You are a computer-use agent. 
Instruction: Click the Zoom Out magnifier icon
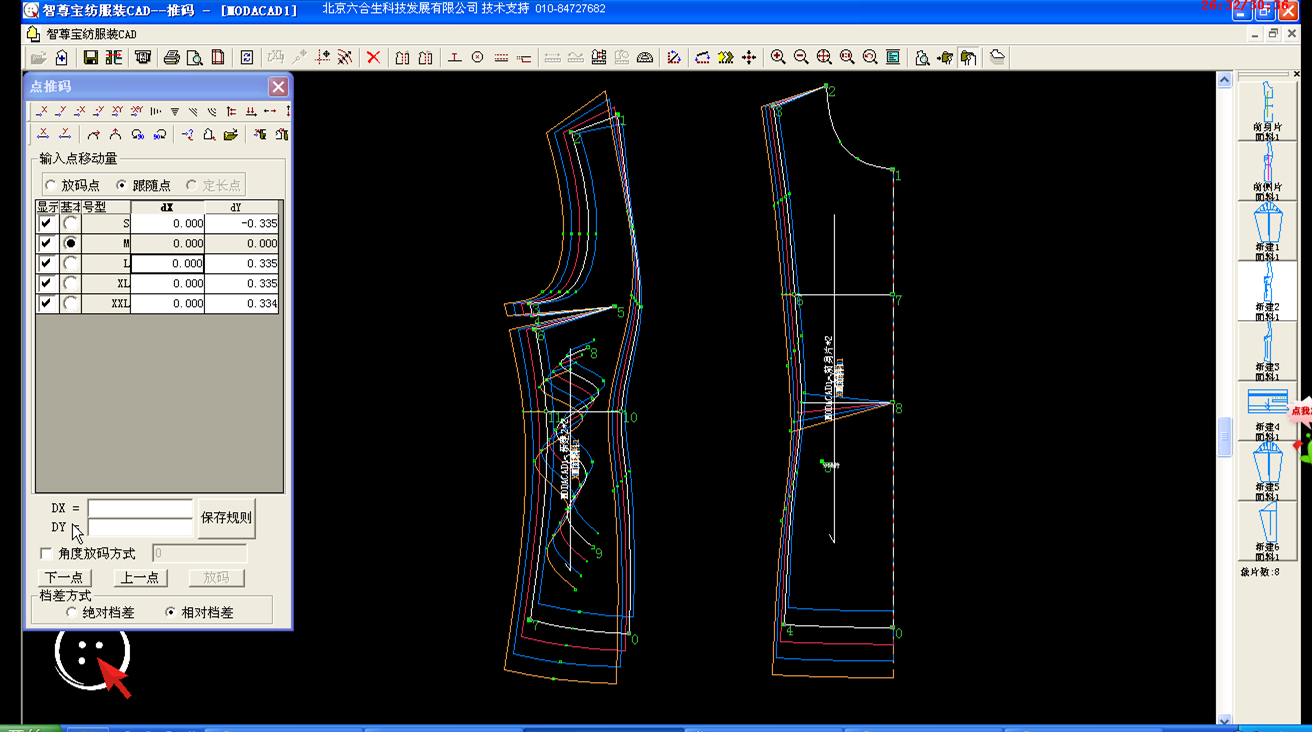801,58
